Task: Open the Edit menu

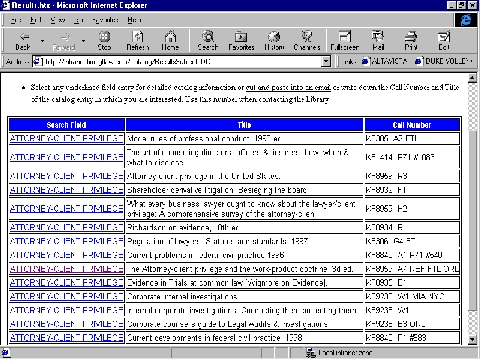Action: (36, 20)
